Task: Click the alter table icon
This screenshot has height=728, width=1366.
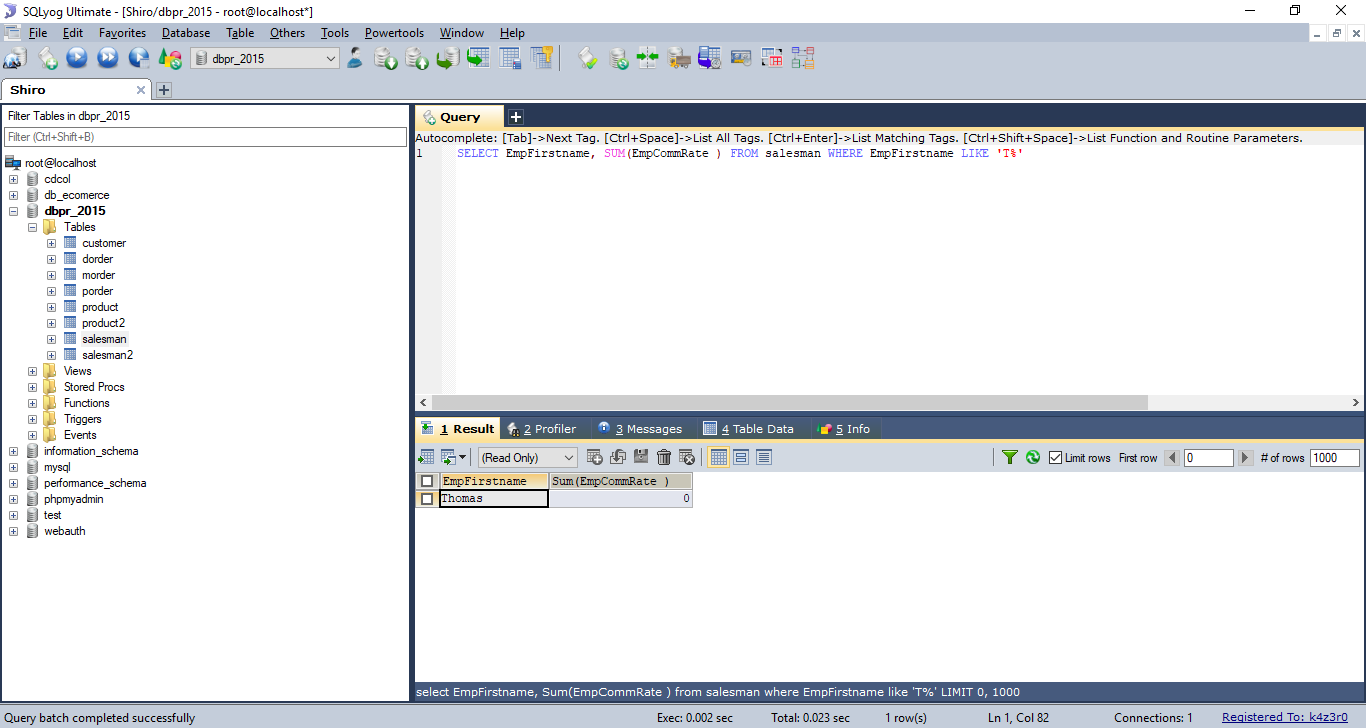Action: 510,58
